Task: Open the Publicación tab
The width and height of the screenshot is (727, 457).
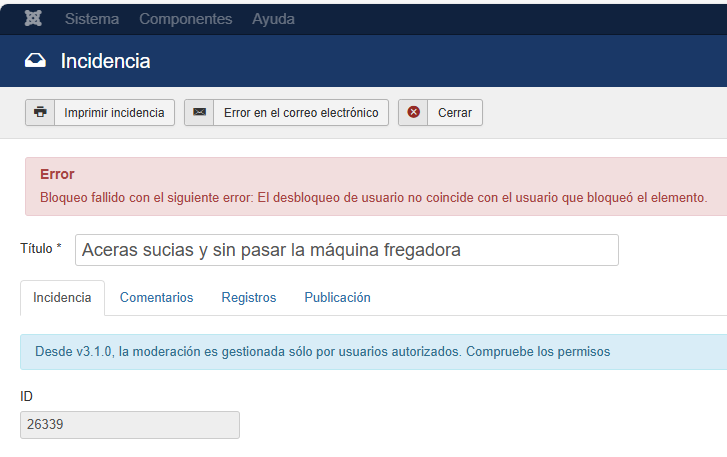Action: pos(337,298)
